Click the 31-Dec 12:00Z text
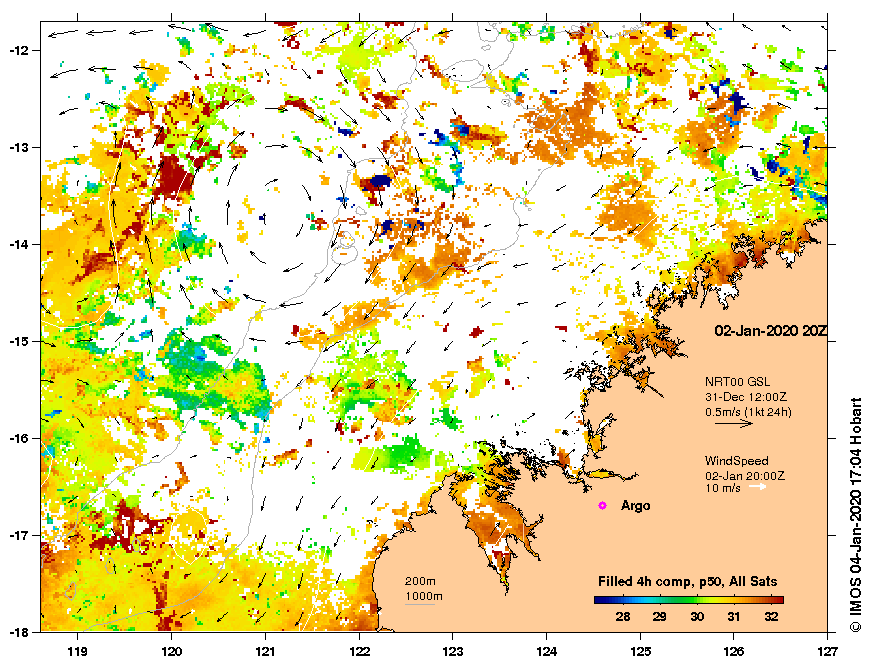The height and width of the screenshot is (666, 871). click(x=745, y=397)
